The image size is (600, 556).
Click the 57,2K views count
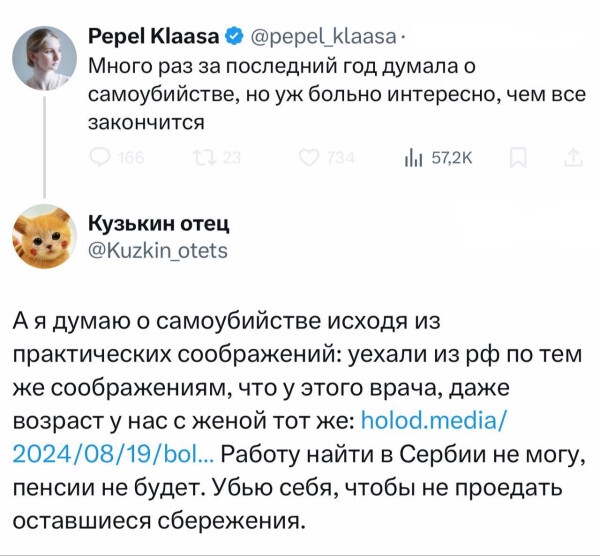coord(451,157)
